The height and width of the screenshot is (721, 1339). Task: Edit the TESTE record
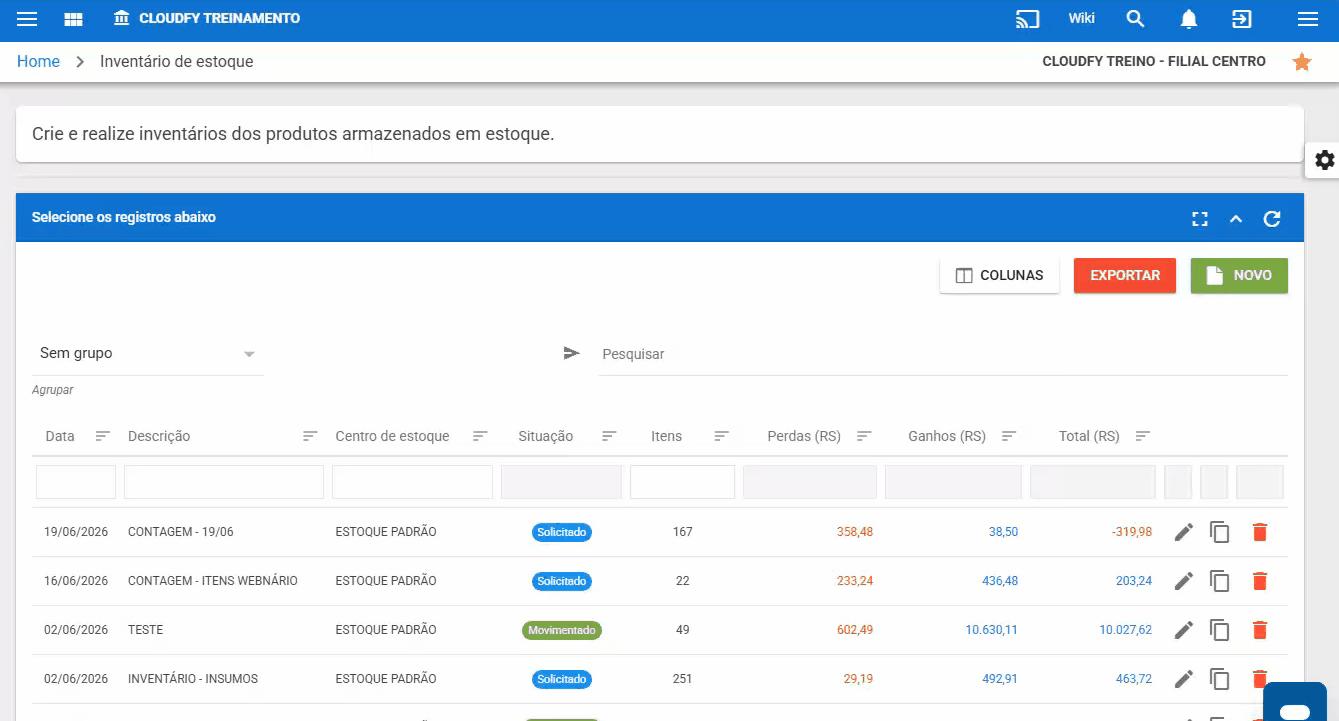[1184, 630]
